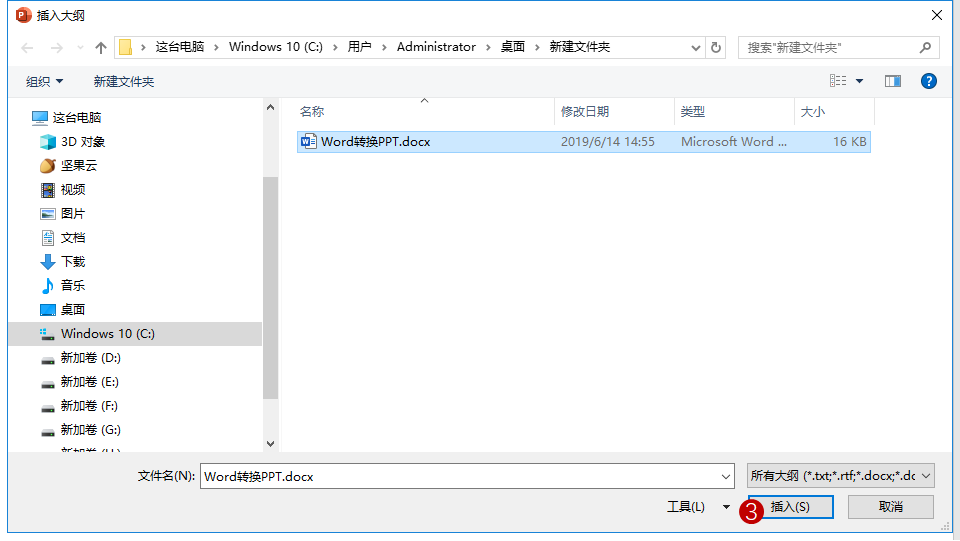Open the view options dropdown arrow
Screen dimensions: 960x541
click(x=860, y=81)
